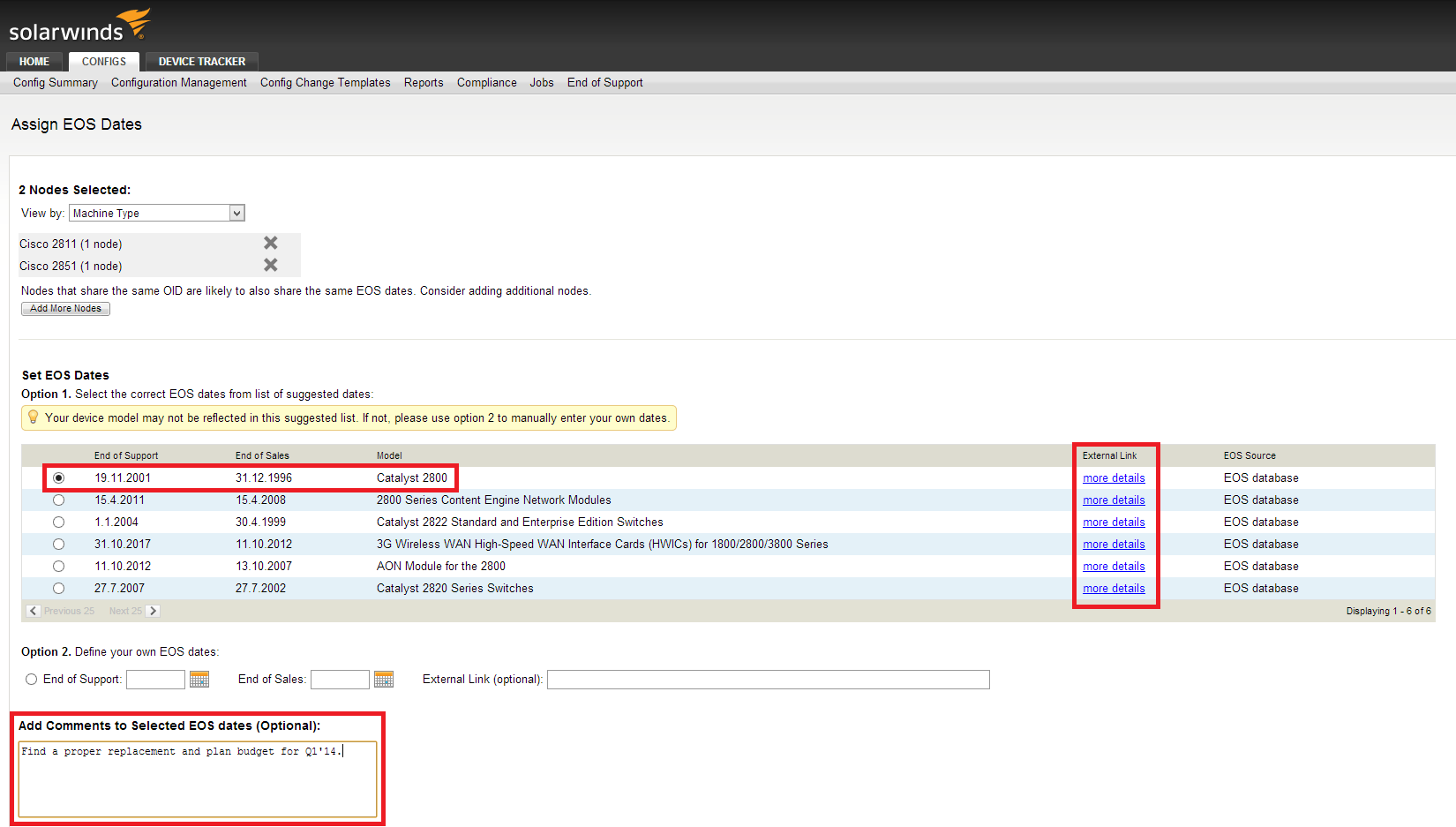Screen dimensions: 1456x827
Task: Click the 13.10.2007 End of Sales date
Action: [264, 567]
